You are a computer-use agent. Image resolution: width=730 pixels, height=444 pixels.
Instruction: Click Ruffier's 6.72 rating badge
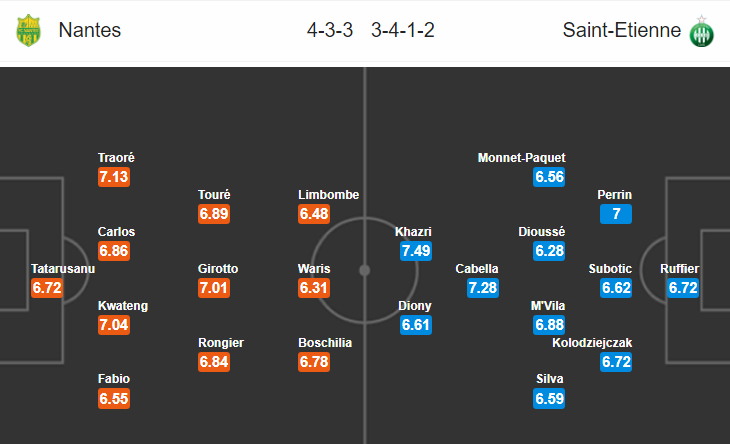(x=683, y=288)
